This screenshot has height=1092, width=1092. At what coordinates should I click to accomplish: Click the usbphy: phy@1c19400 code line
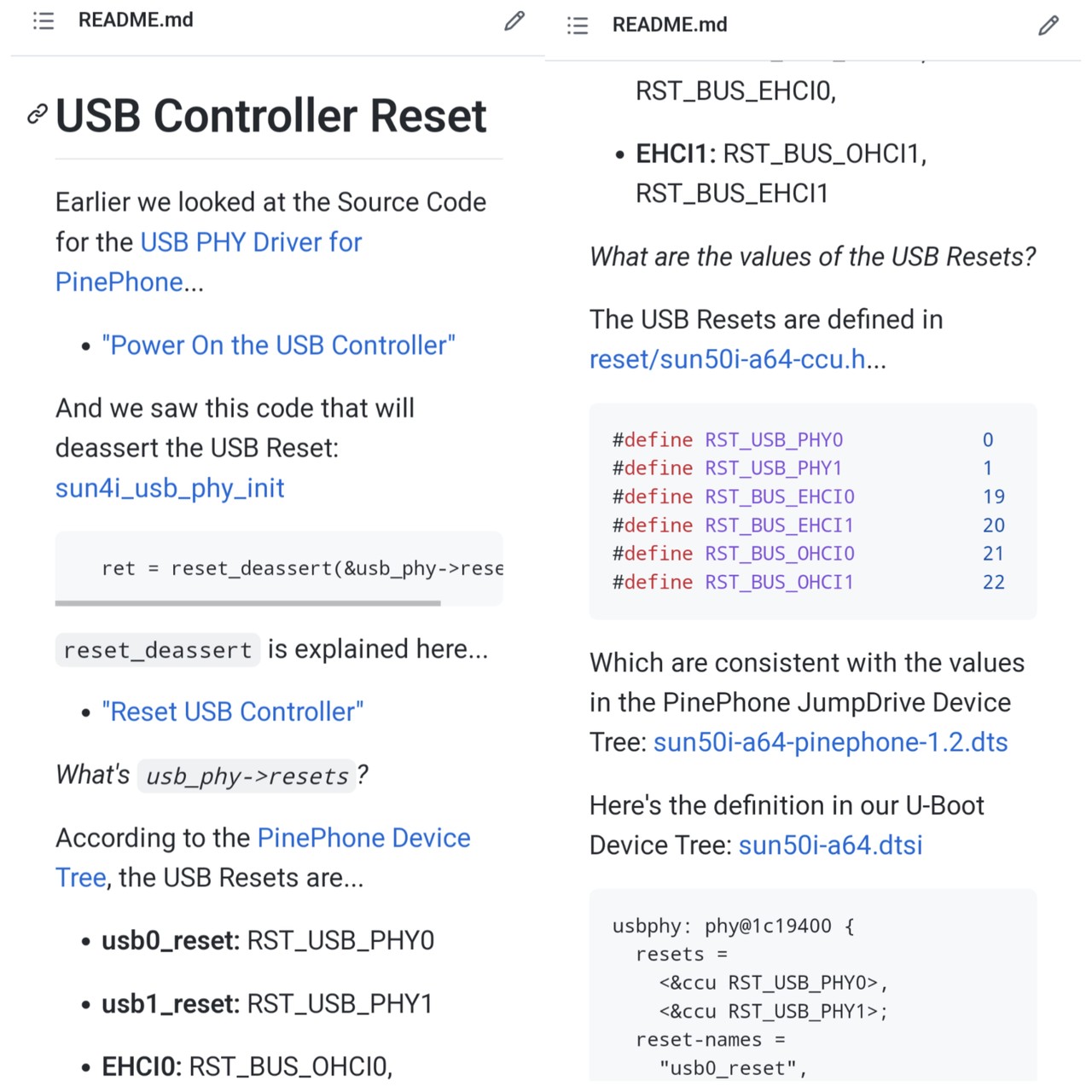[733, 926]
